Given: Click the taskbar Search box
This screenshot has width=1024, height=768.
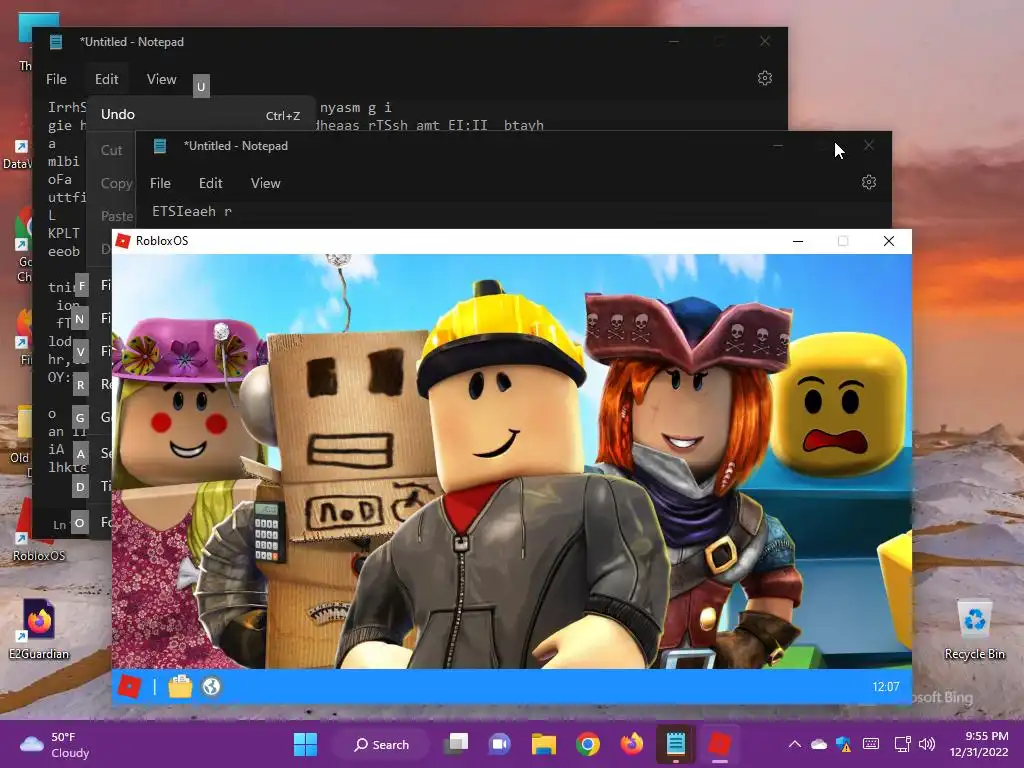Looking at the screenshot, I should pos(381,744).
